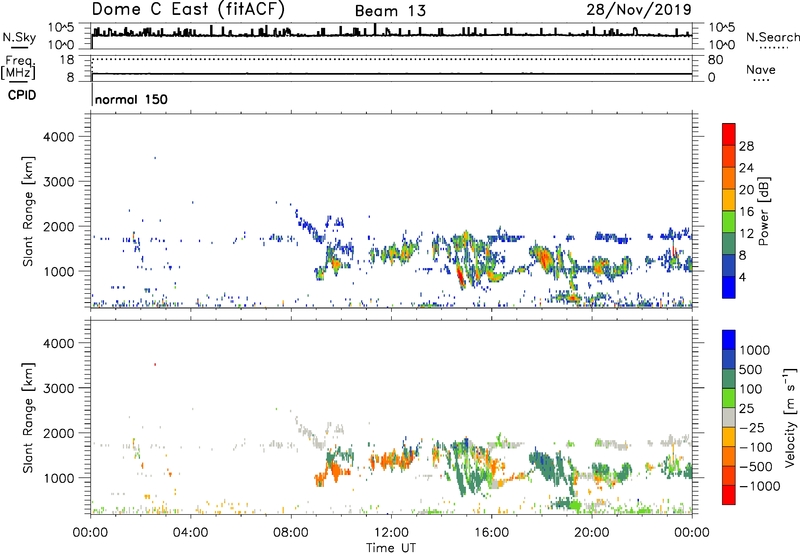Click the "16" Power color bar label
The image size is (800, 554).
(746, 212)
